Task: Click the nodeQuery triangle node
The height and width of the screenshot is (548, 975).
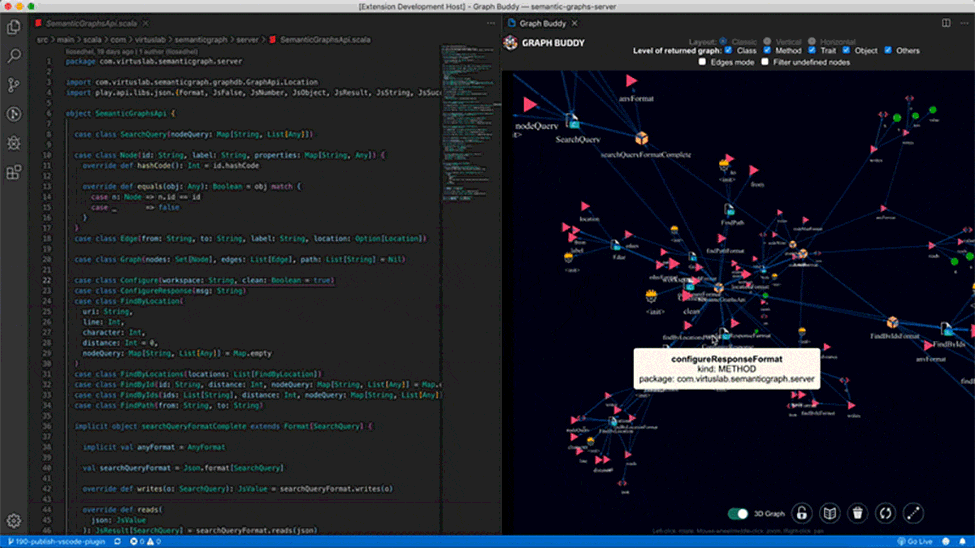Action: [x=530, y=104]
